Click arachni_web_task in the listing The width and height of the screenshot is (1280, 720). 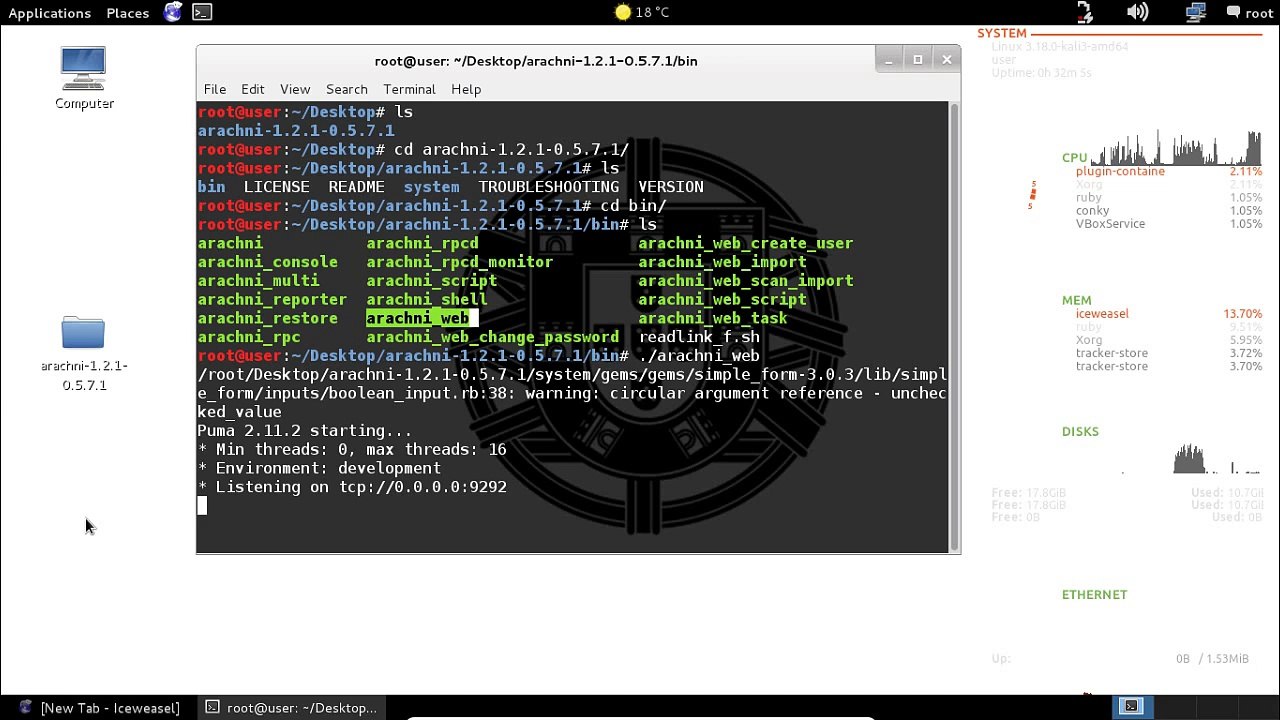[713, 318]
